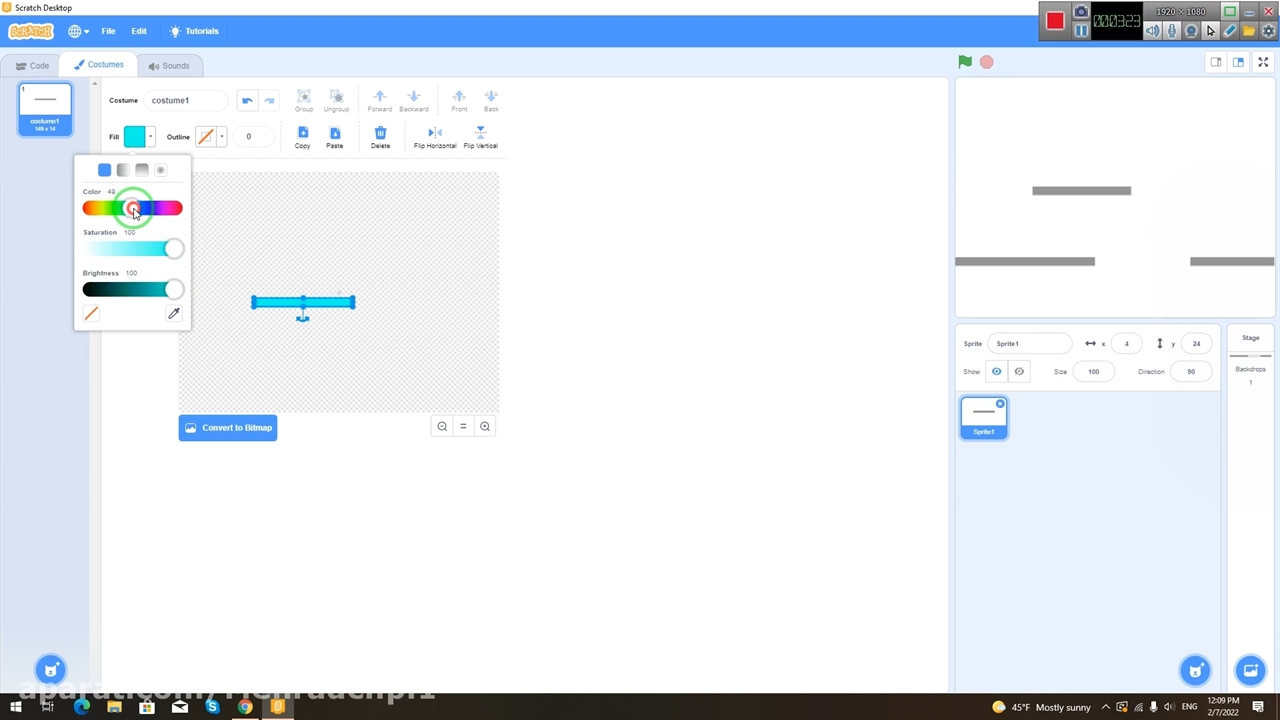Hide the sprite with crossed-eye icon
The width and height of the screenshot is (1280, 720).
[1019, 372]
